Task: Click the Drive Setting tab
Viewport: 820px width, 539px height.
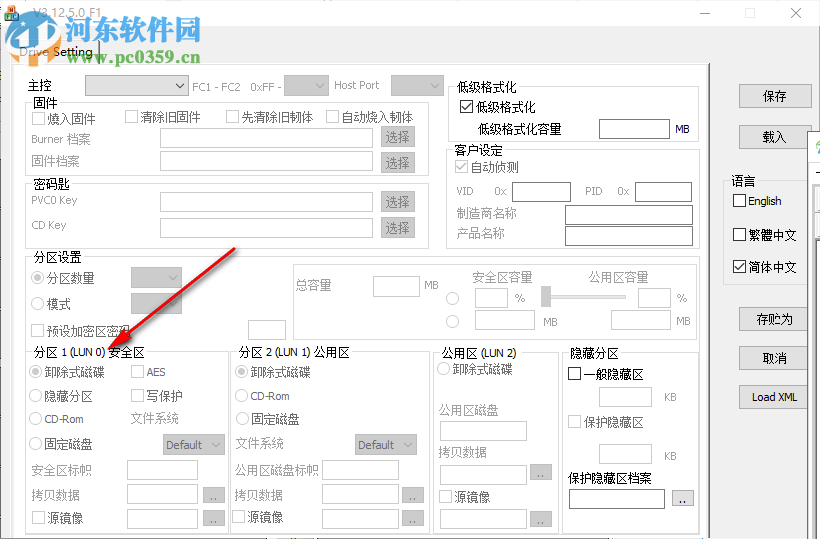Action: 56,52
